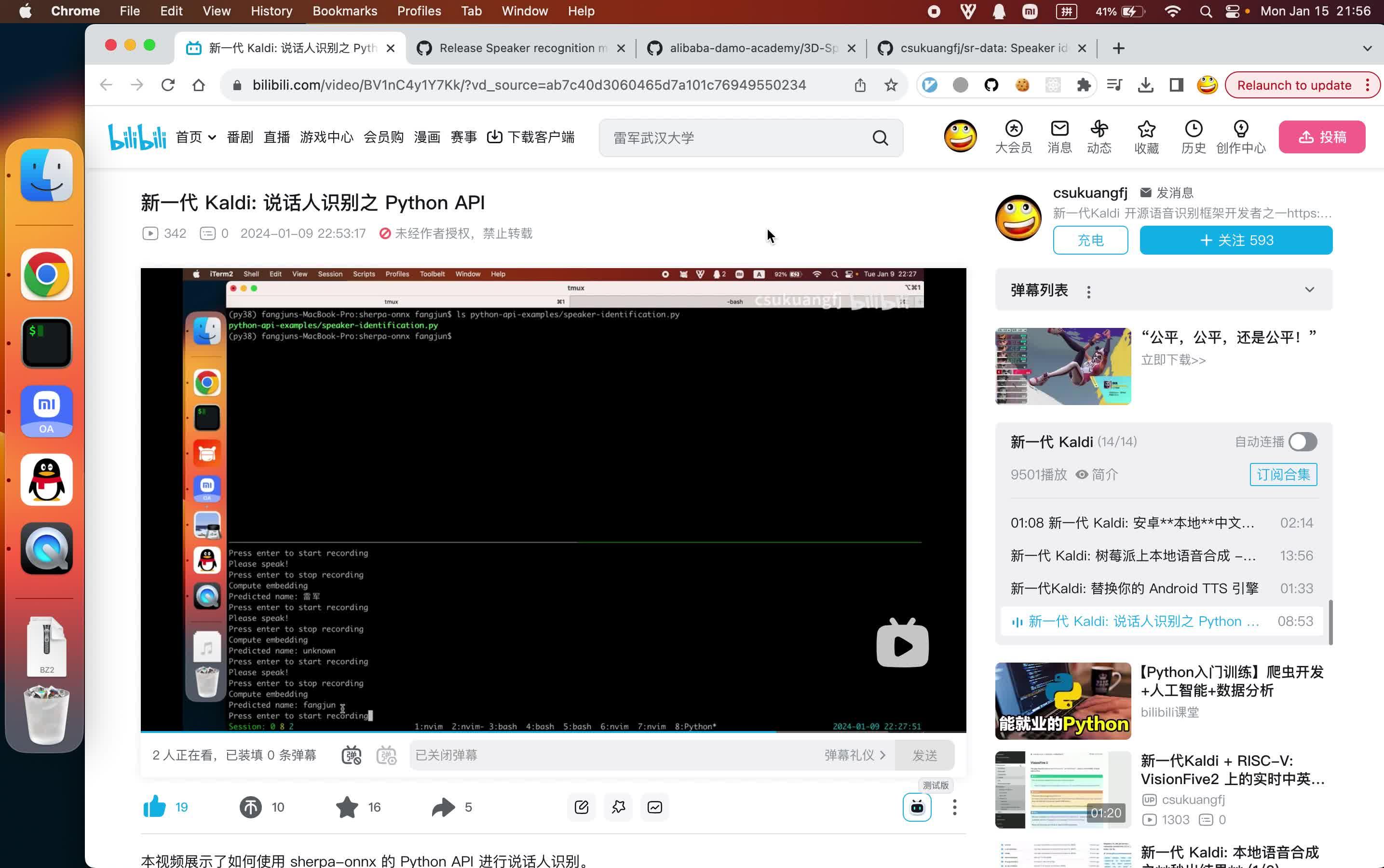This screenshot has width=1384, height=868.
Task: Open Chrome downloads icon
Action: click(x=1145, y=85)
